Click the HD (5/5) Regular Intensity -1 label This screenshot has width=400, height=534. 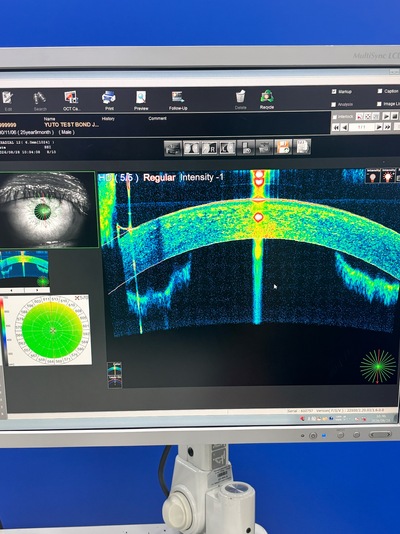pyautogui.click(x=161, y=178)
